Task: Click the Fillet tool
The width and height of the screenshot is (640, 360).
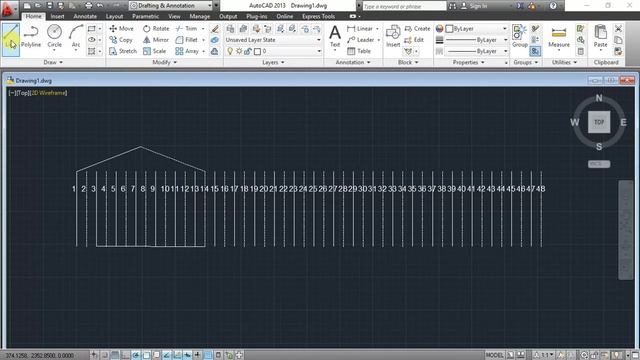Action: [187, 40]
